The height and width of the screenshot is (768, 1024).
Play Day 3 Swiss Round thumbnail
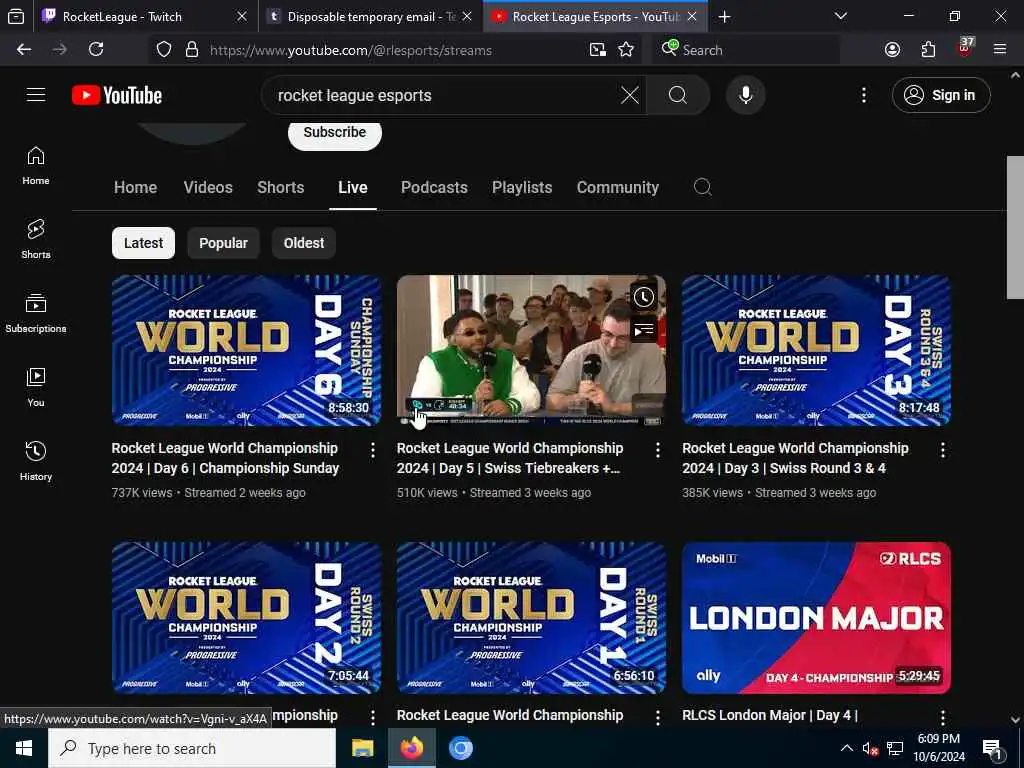[x=816, y=350]
